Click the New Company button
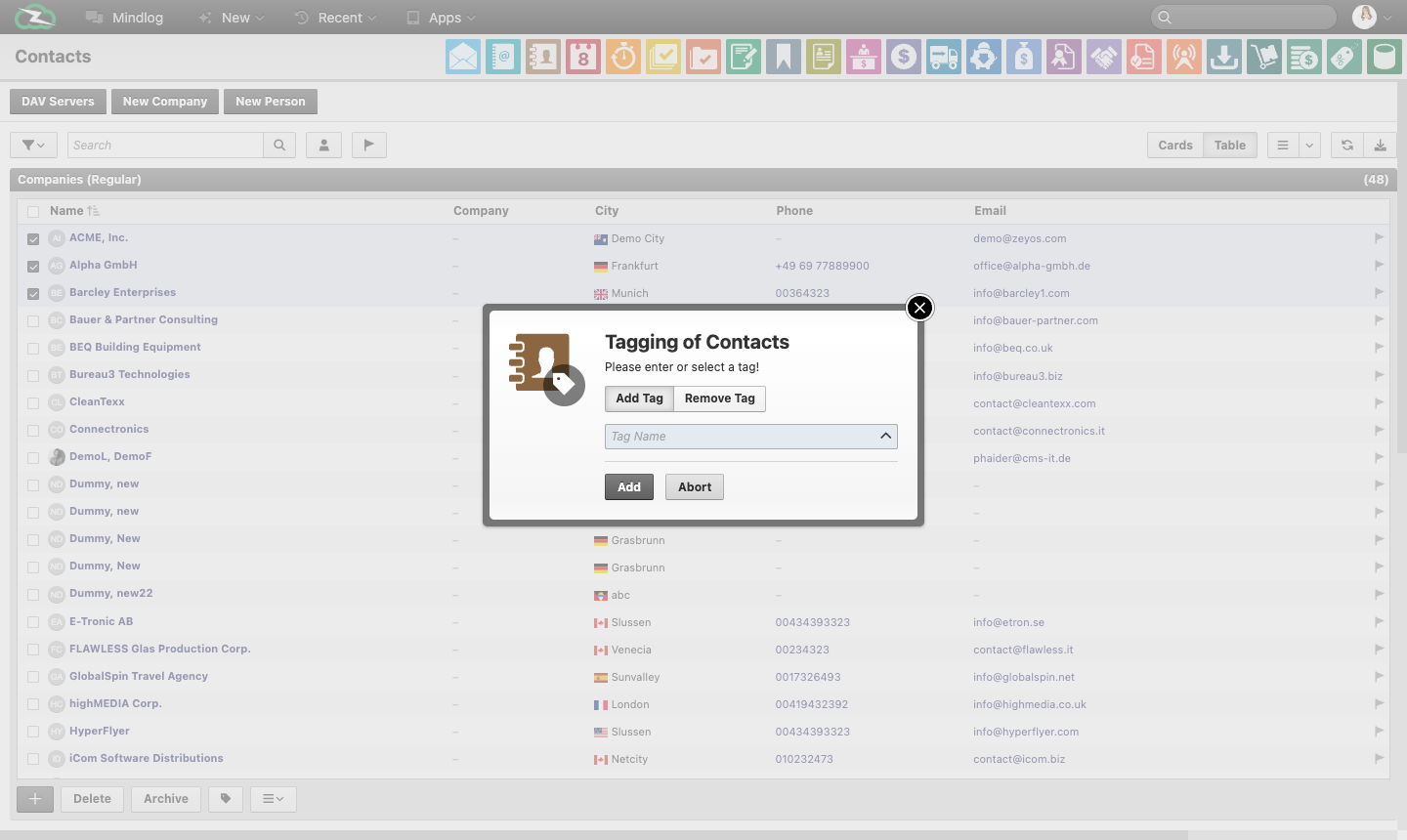Image resolution: width=1407 pixels, height=840 pixels. point(165,102)
